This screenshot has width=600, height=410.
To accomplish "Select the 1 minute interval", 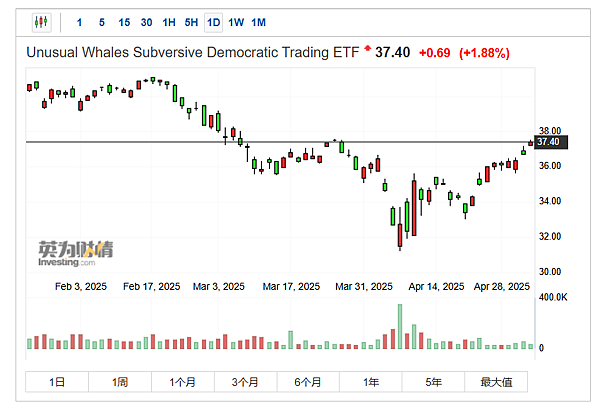I will pyautogui.click(x=79, y=23).
